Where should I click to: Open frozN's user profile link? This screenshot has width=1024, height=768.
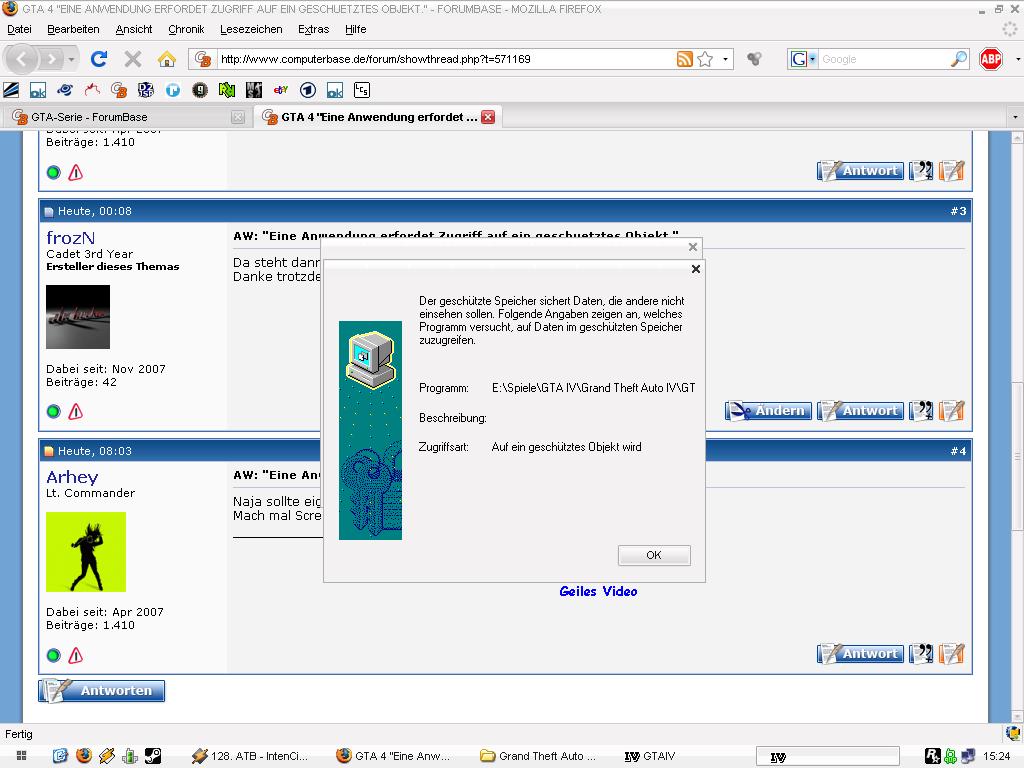point(71,238)
